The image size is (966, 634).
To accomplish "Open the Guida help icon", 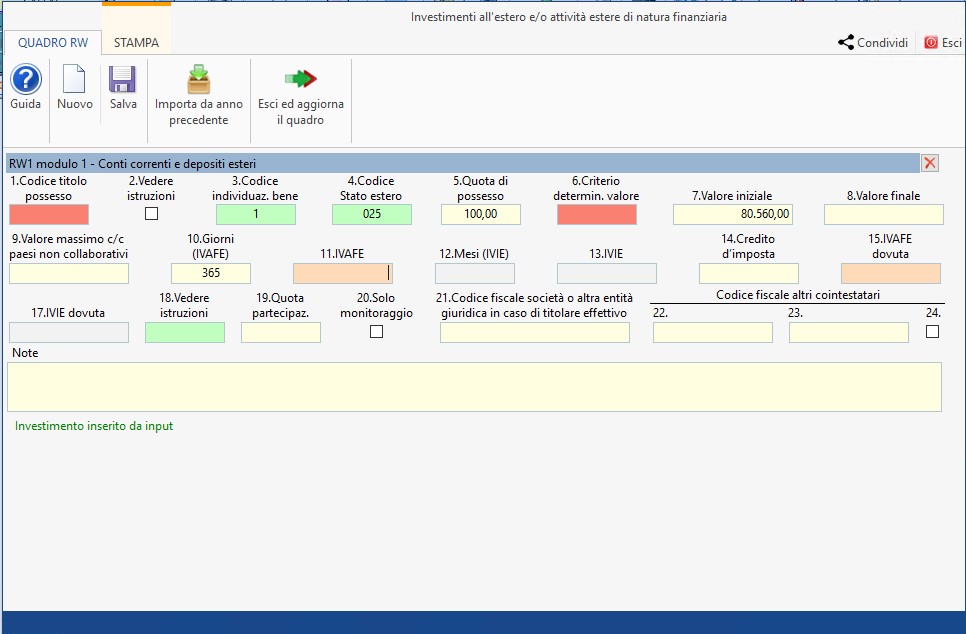I will tap(25, 80).
